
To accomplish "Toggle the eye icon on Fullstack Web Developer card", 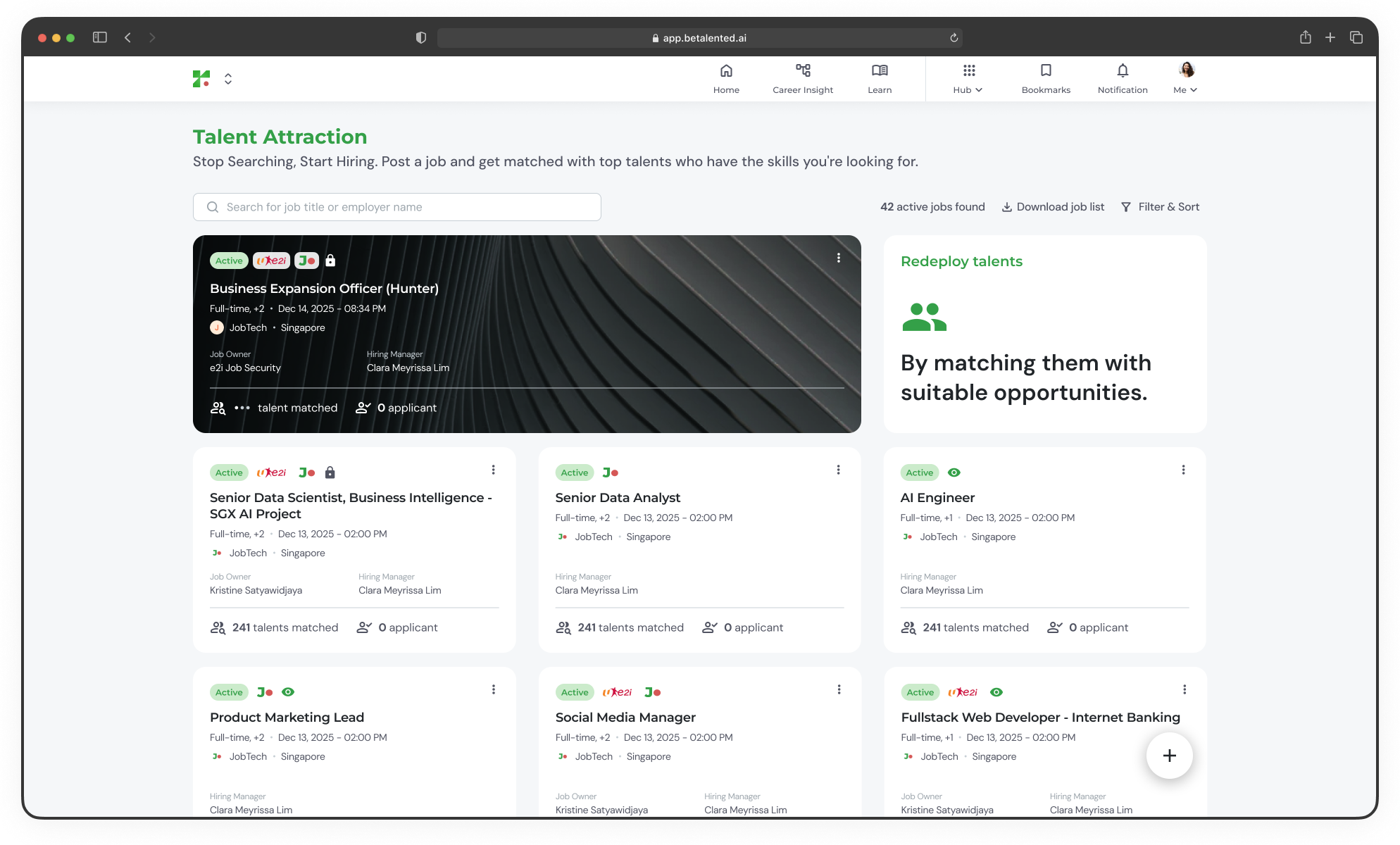I will tap(996, 692).
